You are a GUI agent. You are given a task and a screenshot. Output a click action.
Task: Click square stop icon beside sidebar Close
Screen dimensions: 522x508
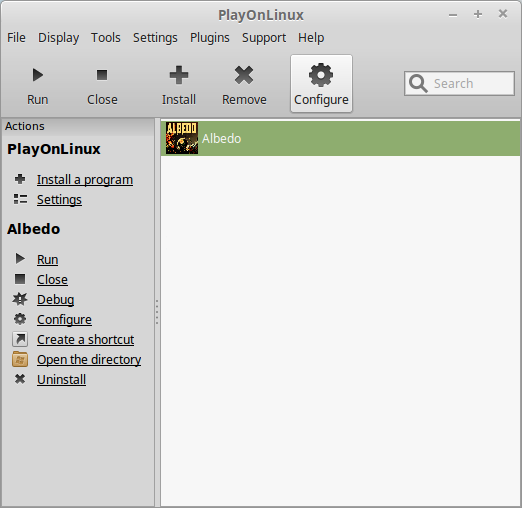(20, 279)
